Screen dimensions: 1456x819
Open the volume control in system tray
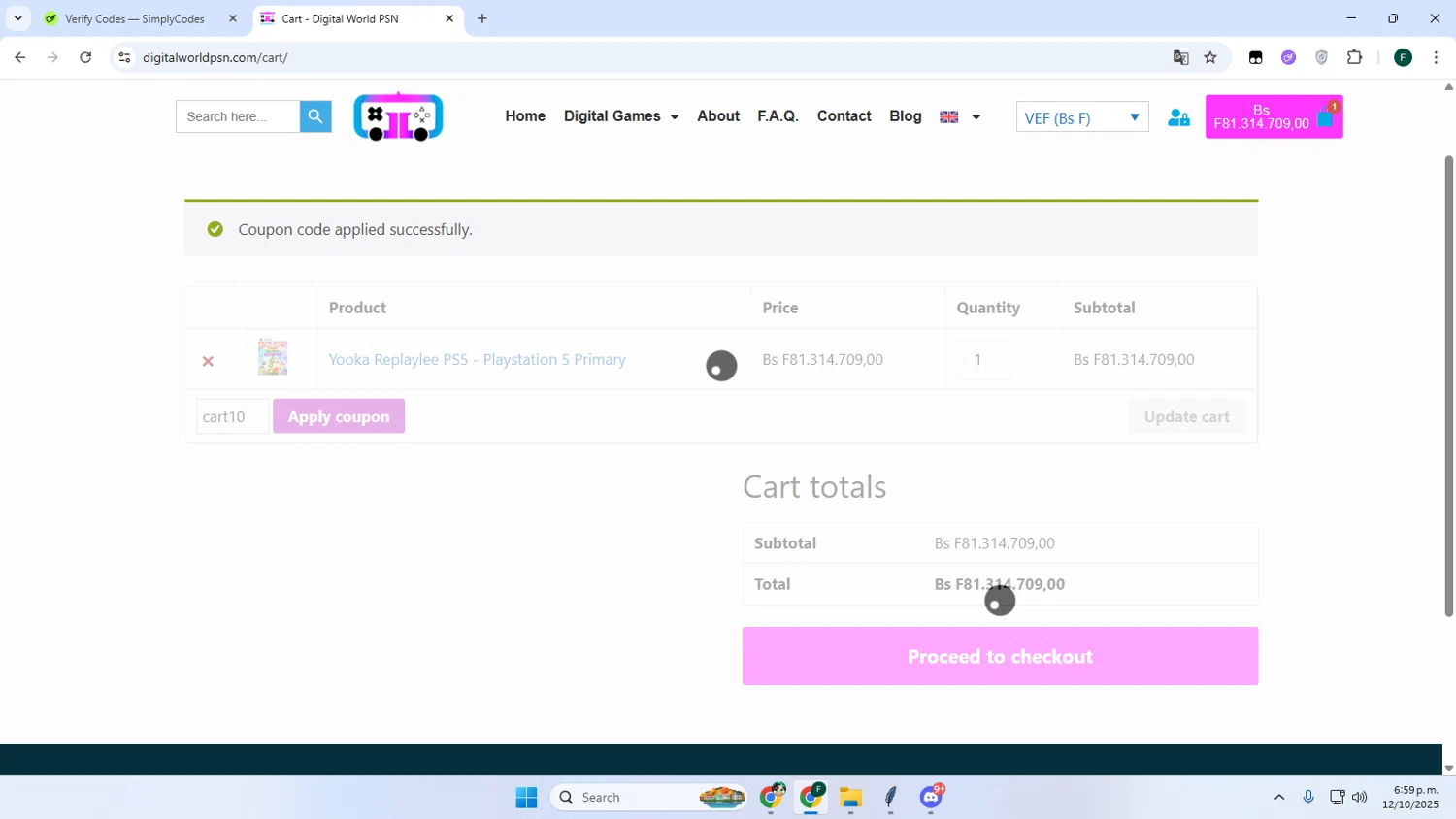[x=1360, y=798]
